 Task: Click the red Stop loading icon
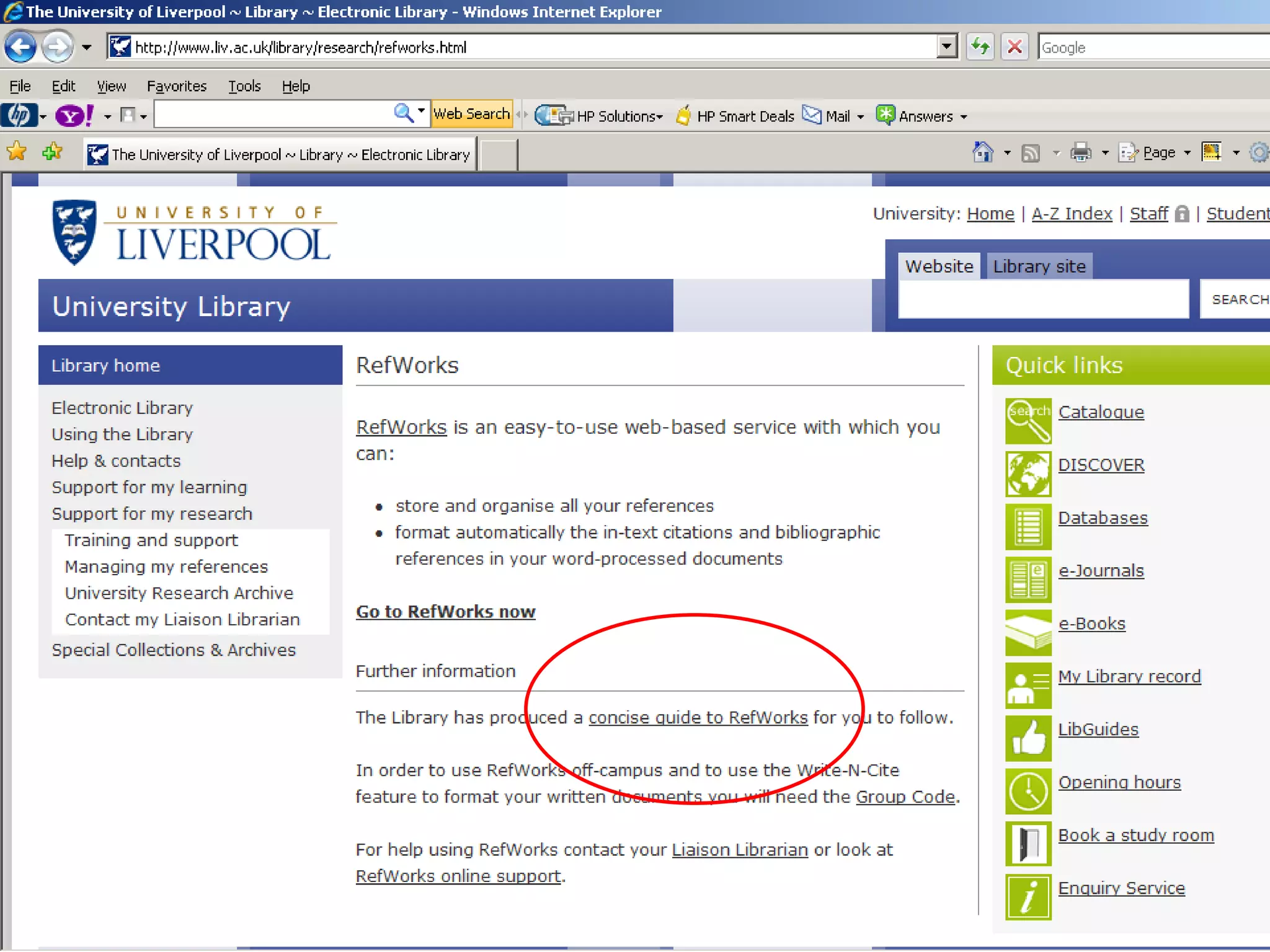[1015, 47]
